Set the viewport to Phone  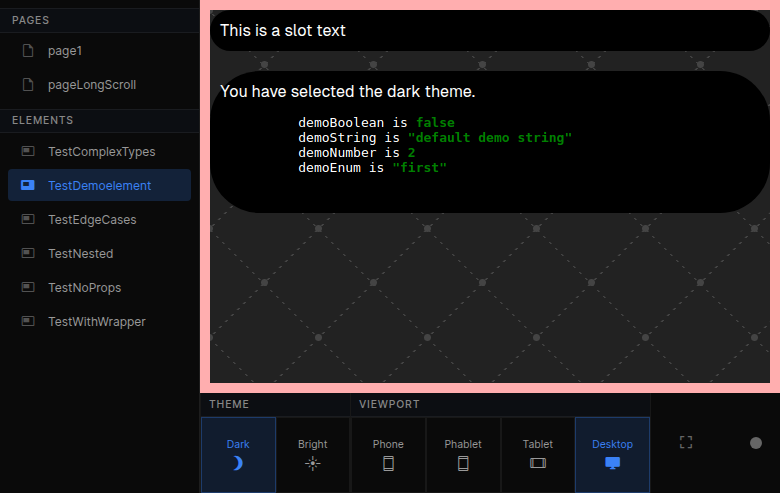388,454
